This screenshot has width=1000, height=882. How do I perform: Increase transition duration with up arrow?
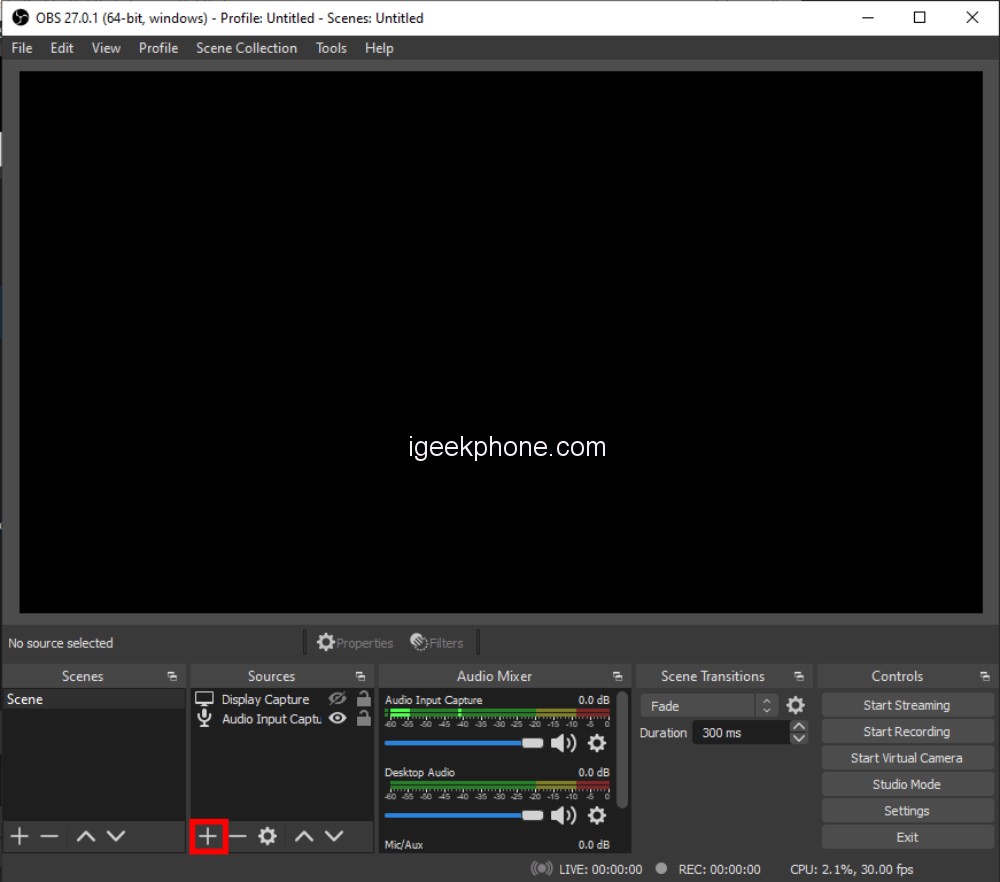pos(798,726)
